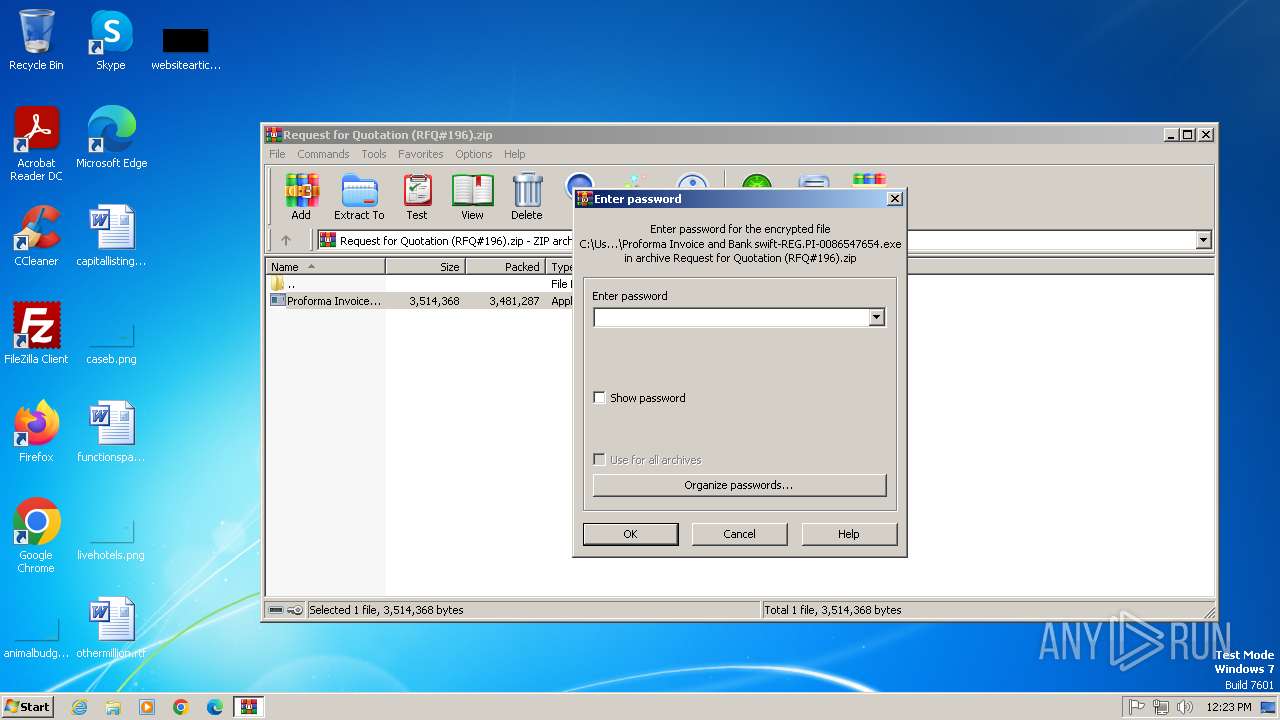Click the Enter password input field

731,318
